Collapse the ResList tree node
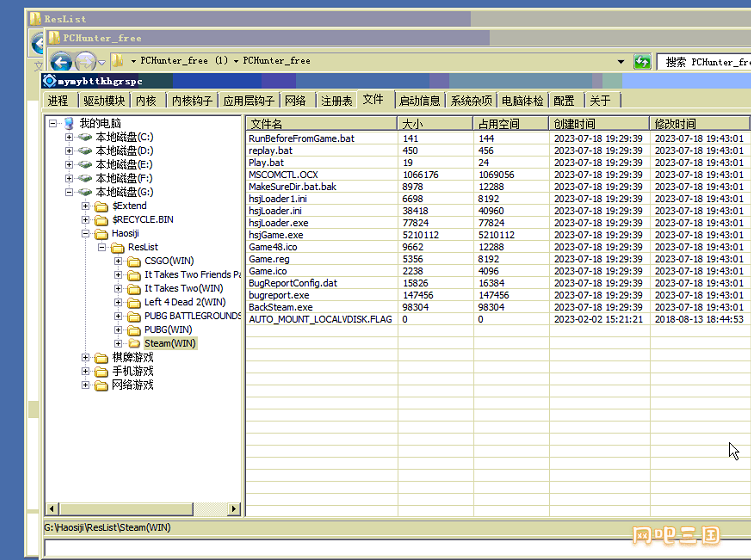This screenshot has width=751, height=560. (102, 247)
